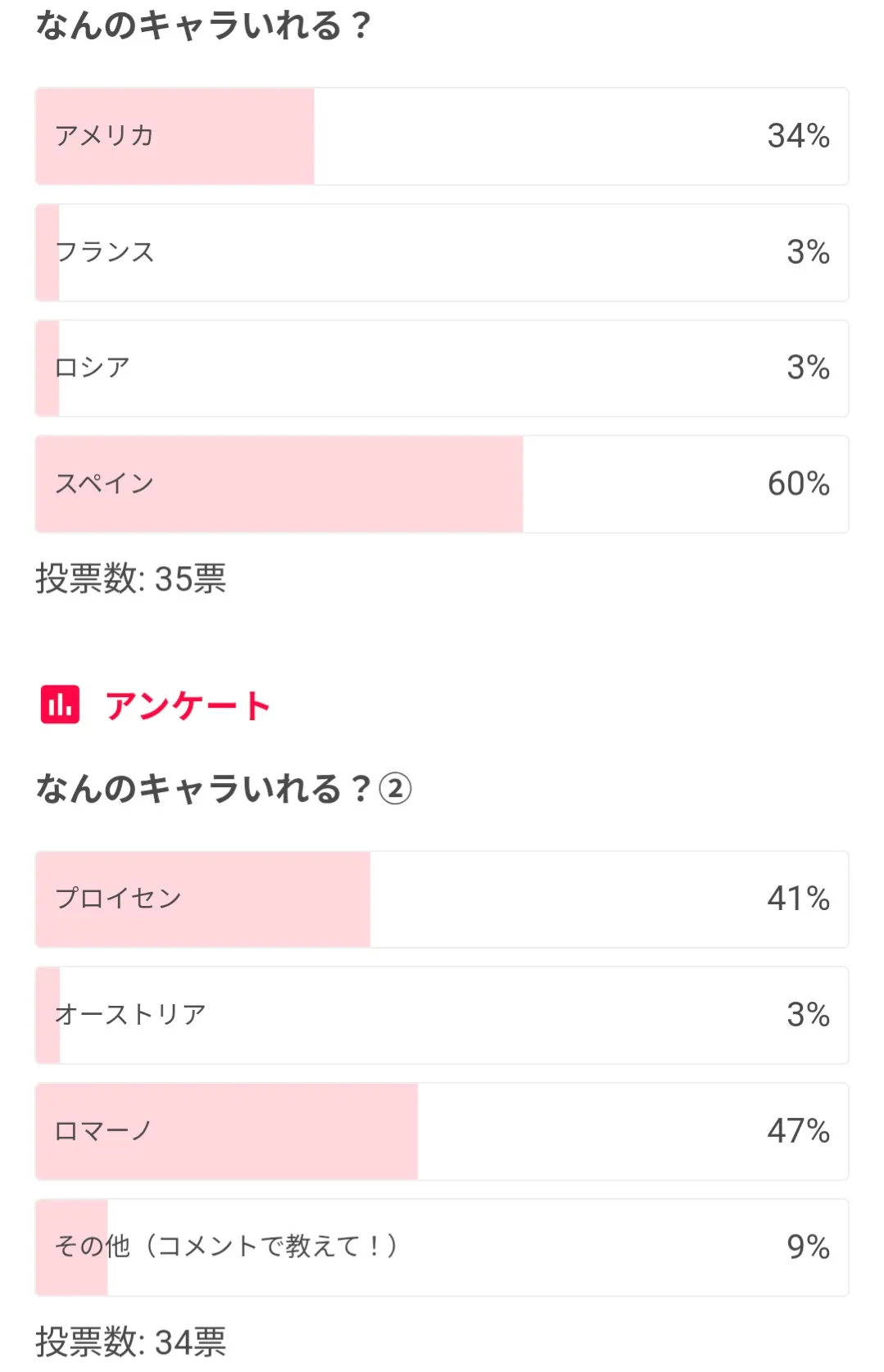Click the 47% result for ロマーノ
Viewport: 884px width, 1372px height.
pos(798,1131)
